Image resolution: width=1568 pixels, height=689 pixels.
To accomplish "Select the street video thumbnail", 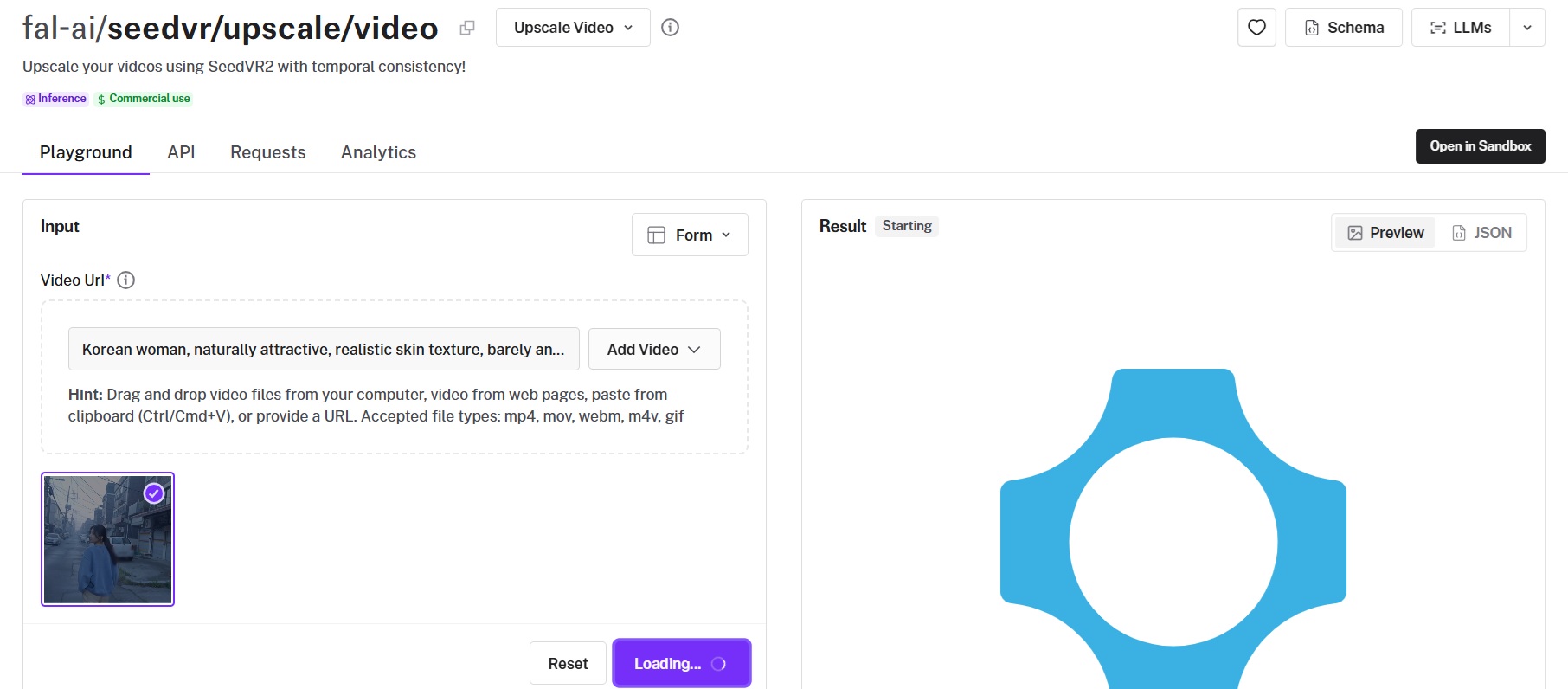I will coord(107,539).
